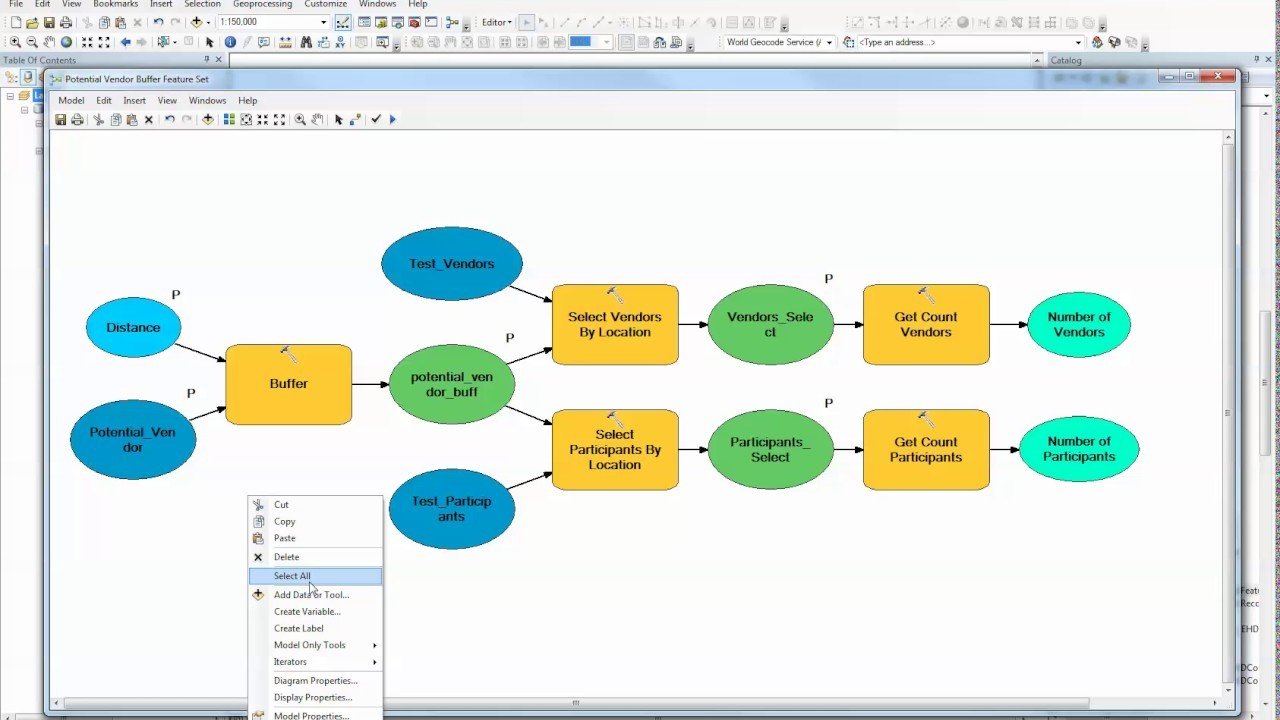This screenshot has width=1280, height=720.
Task: Click ArcMap Find binoculars icon
Action: pyautogui.click(x=306, y=42)
